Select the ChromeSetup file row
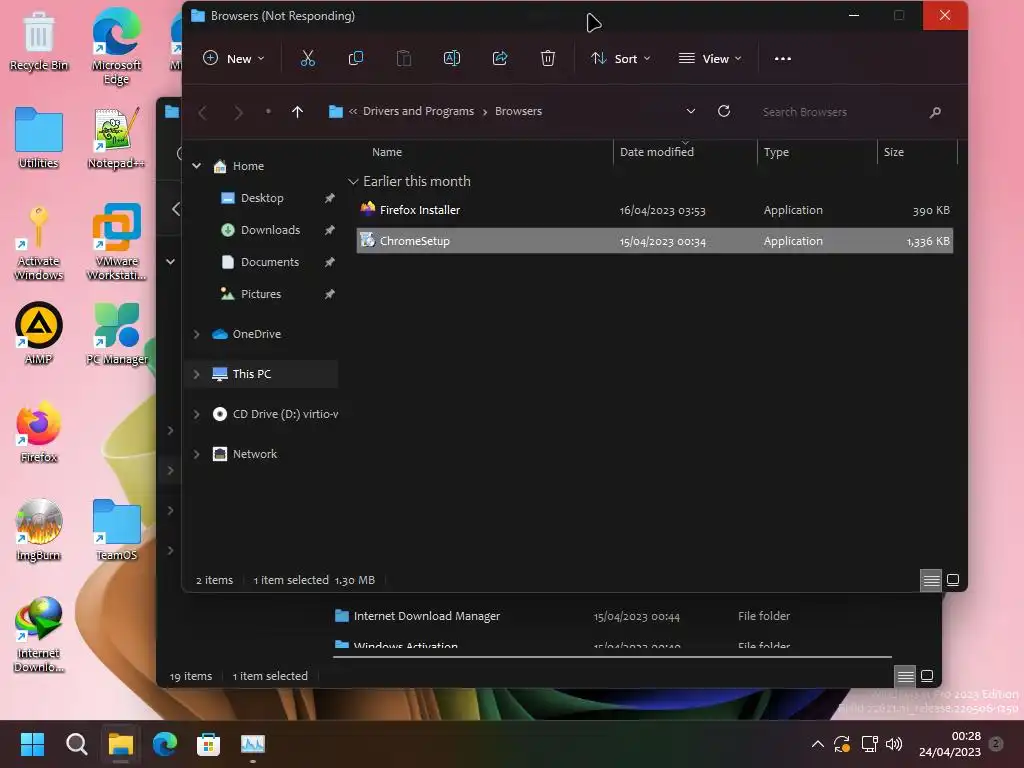Viewport: 1024px width, 768px height. 654,240
